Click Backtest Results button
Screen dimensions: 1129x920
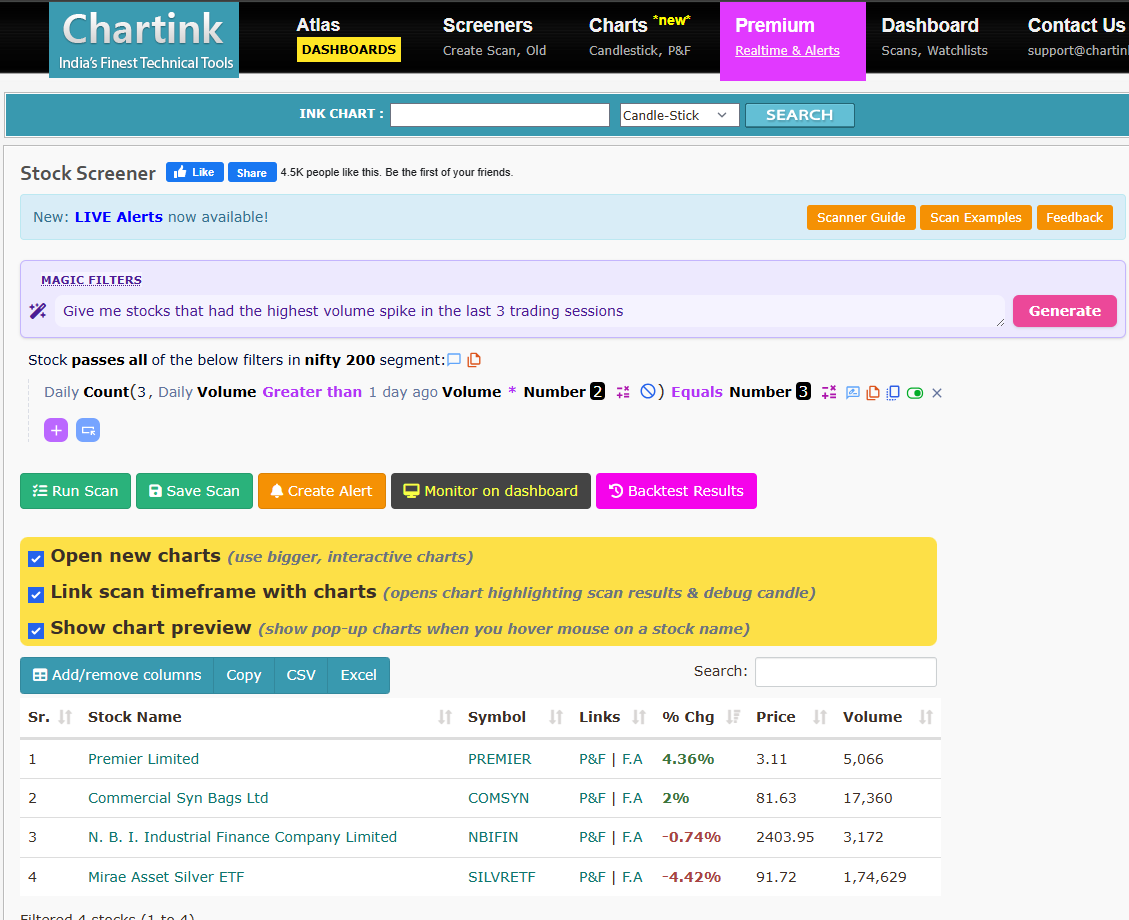tap(676, 490)
